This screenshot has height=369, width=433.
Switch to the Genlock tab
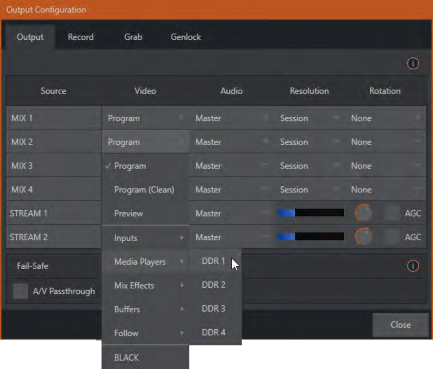tap(186, 37)
